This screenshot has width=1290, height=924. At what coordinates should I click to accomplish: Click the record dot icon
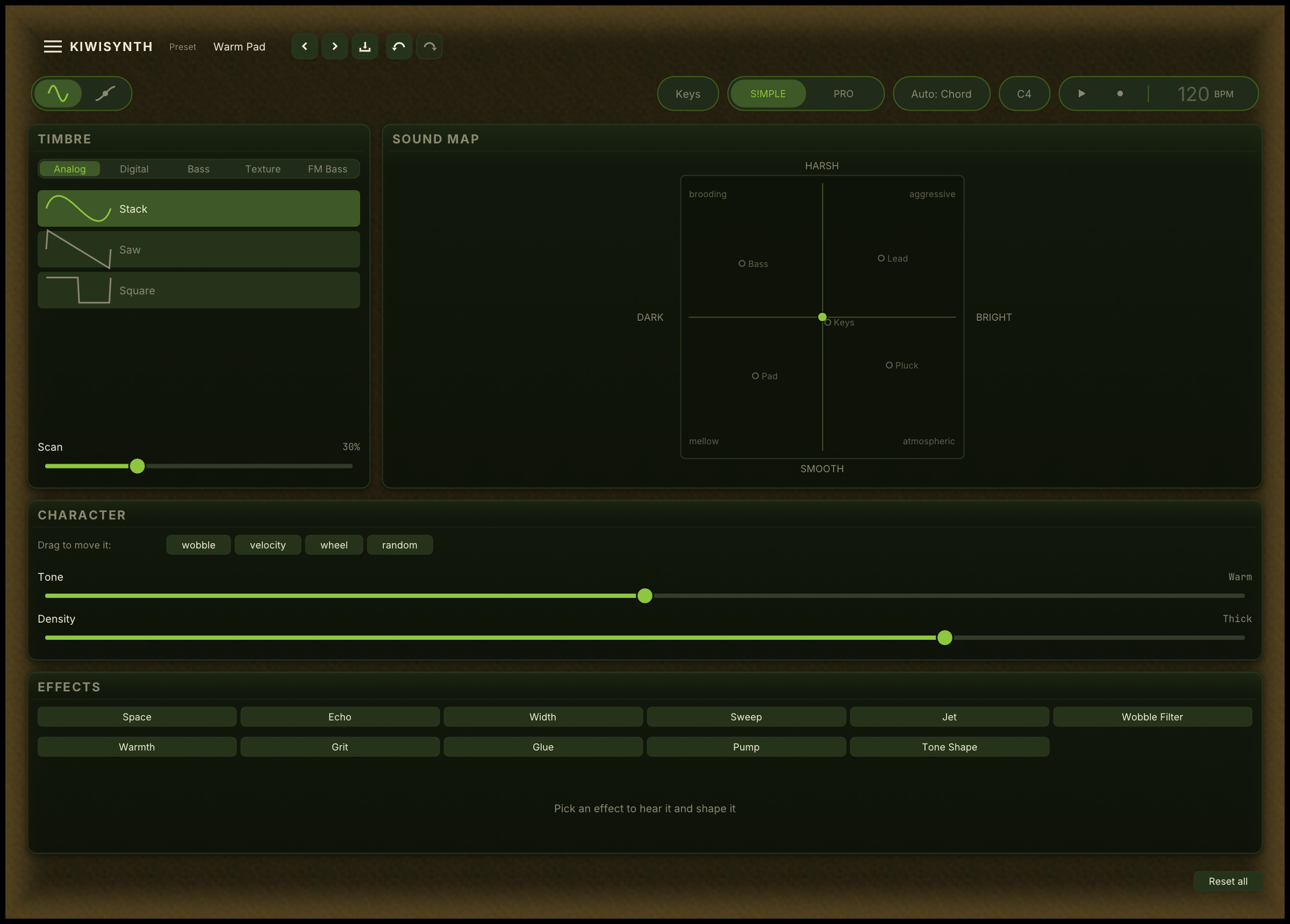(1120, 93)
